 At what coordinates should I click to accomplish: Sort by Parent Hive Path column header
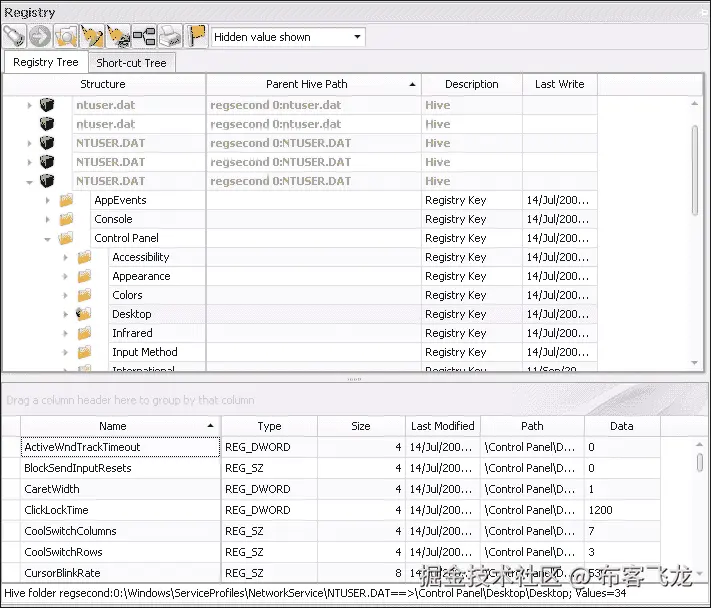[313, 84]
